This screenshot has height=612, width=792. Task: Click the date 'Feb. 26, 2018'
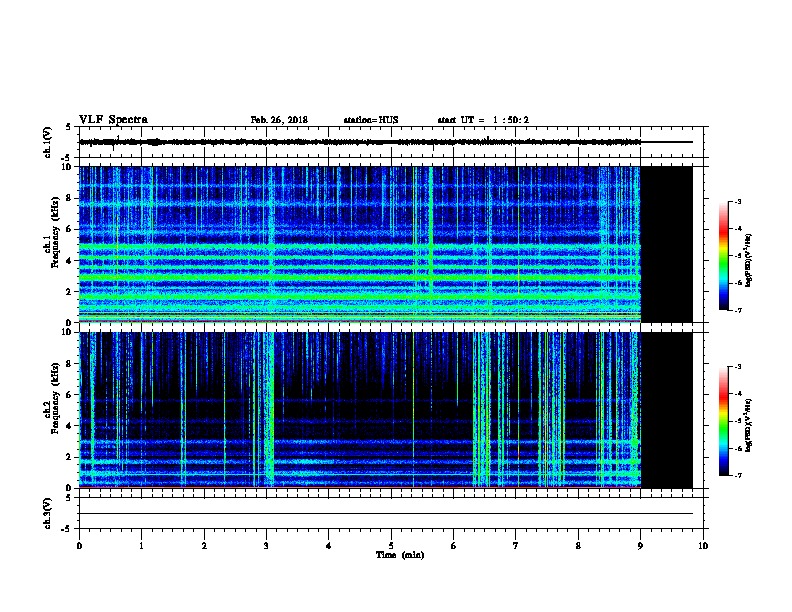[x=279, y=120]
